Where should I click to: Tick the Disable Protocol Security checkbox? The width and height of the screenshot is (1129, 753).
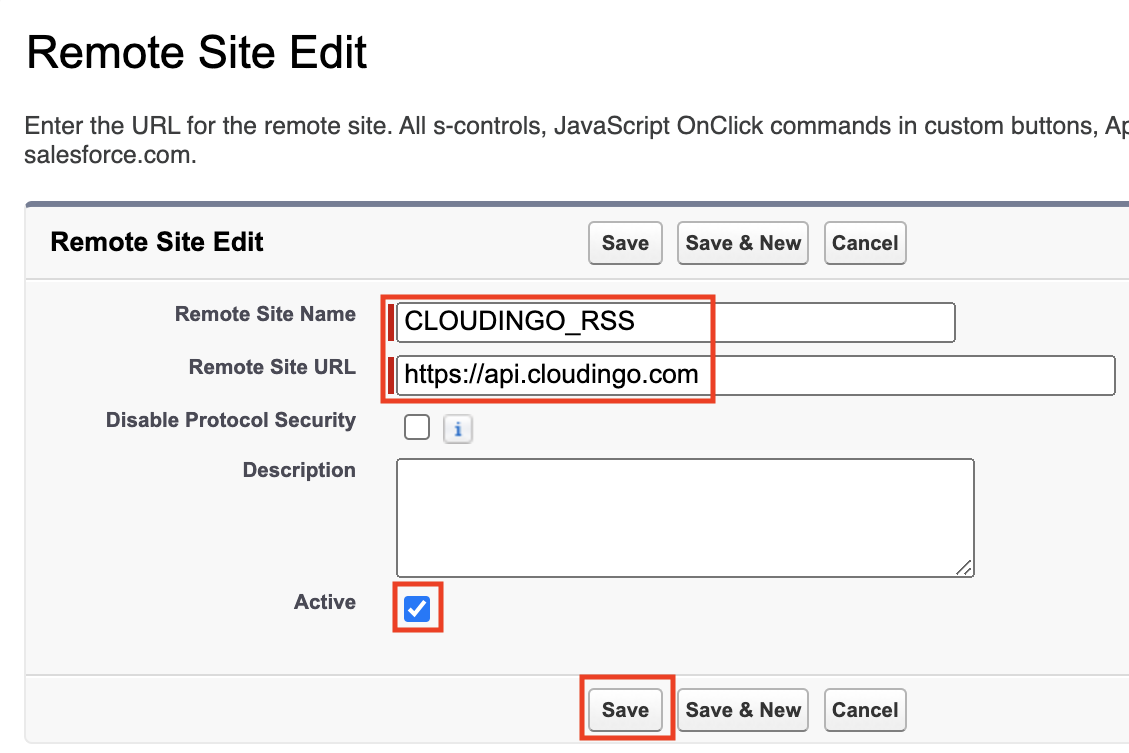click(x=417, y=427)
